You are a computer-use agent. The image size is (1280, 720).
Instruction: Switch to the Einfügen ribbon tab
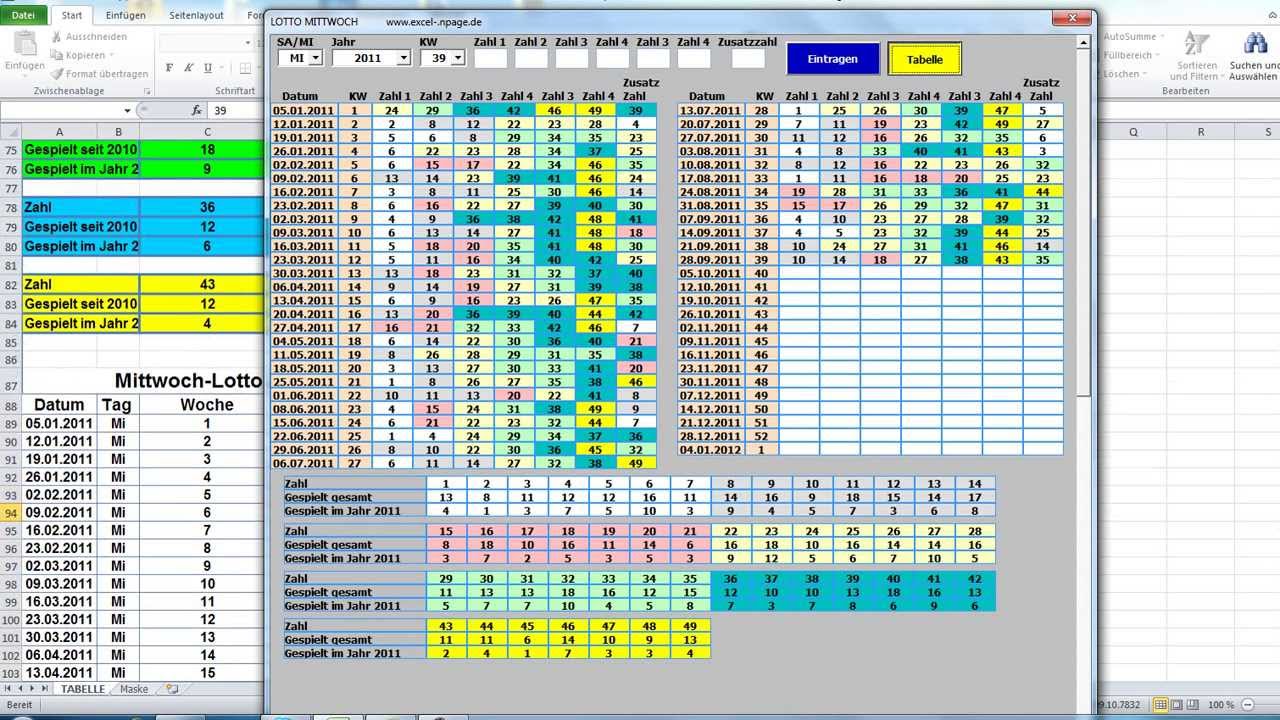125,15
